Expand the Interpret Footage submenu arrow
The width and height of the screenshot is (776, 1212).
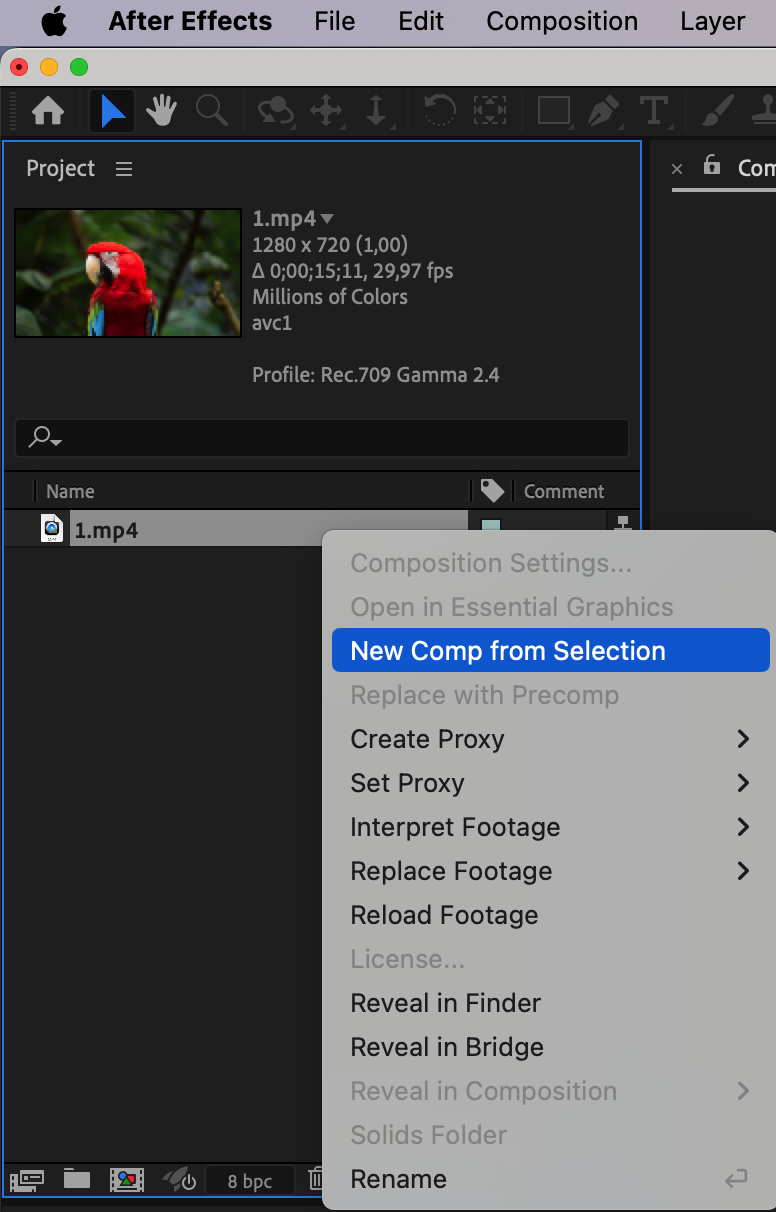[743, 827]
